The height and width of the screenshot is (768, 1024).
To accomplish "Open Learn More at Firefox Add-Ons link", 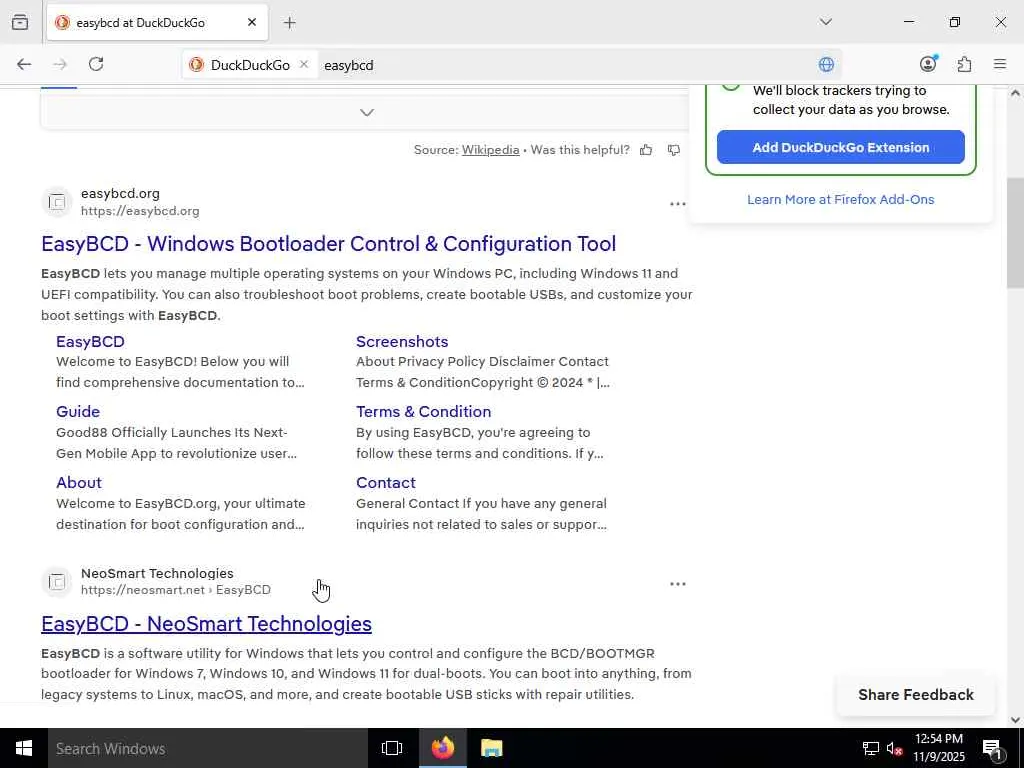I will 840,199.
